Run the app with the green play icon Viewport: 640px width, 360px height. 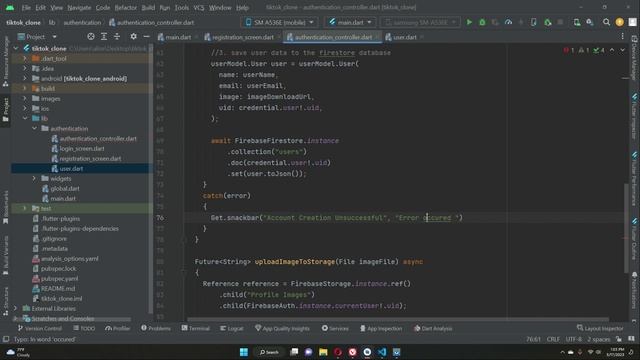pyautogui.click(x=469, y=22)
